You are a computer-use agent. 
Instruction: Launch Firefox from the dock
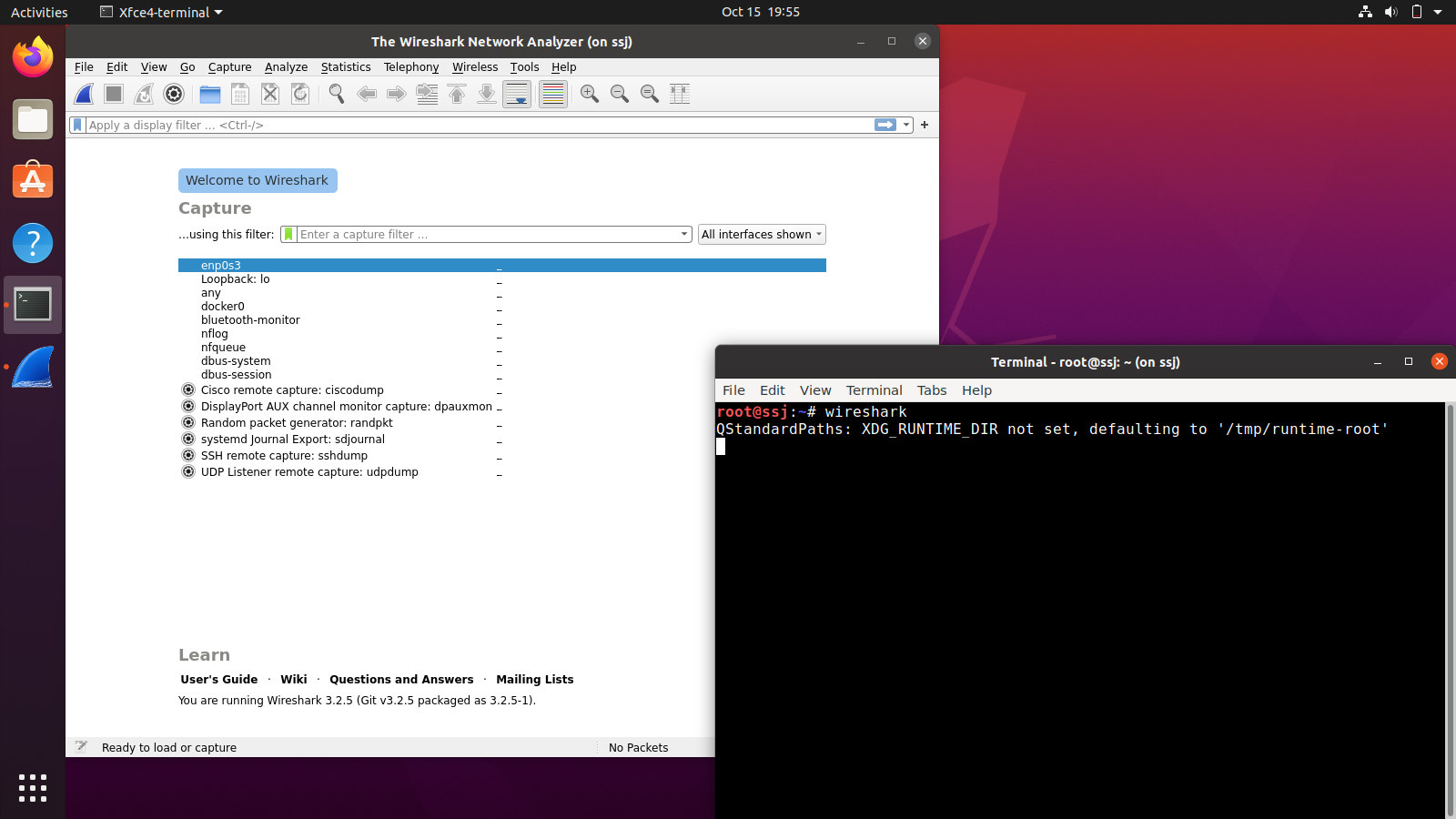tap(33, 57)
